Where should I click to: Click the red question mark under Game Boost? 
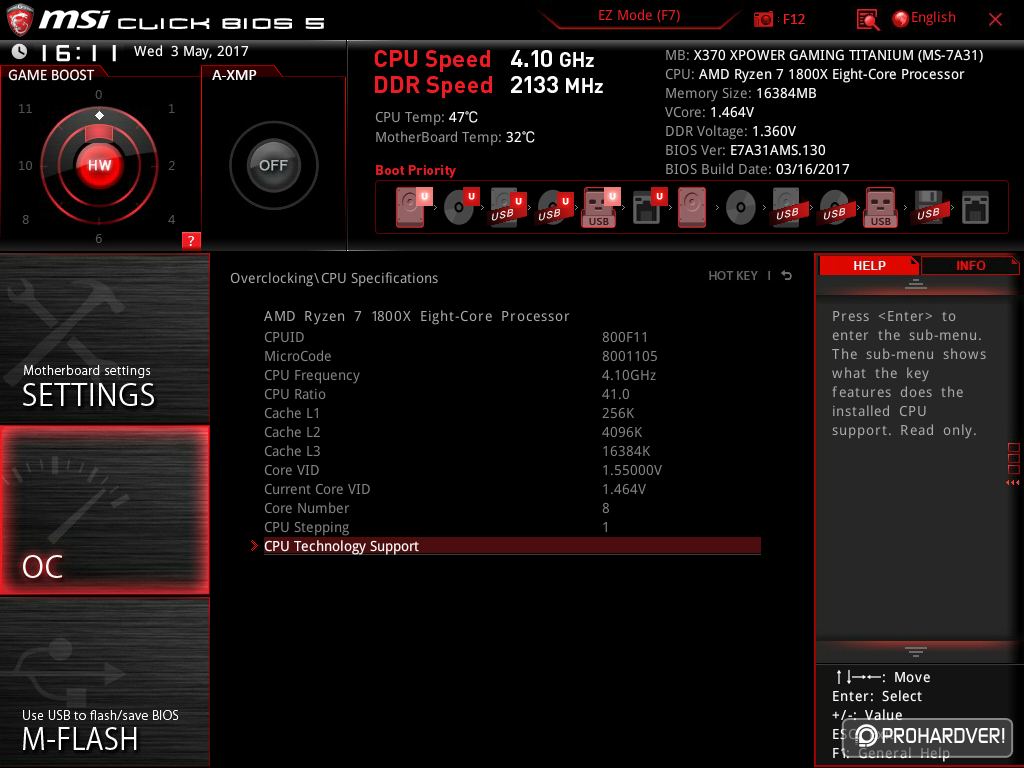(191, 240)
